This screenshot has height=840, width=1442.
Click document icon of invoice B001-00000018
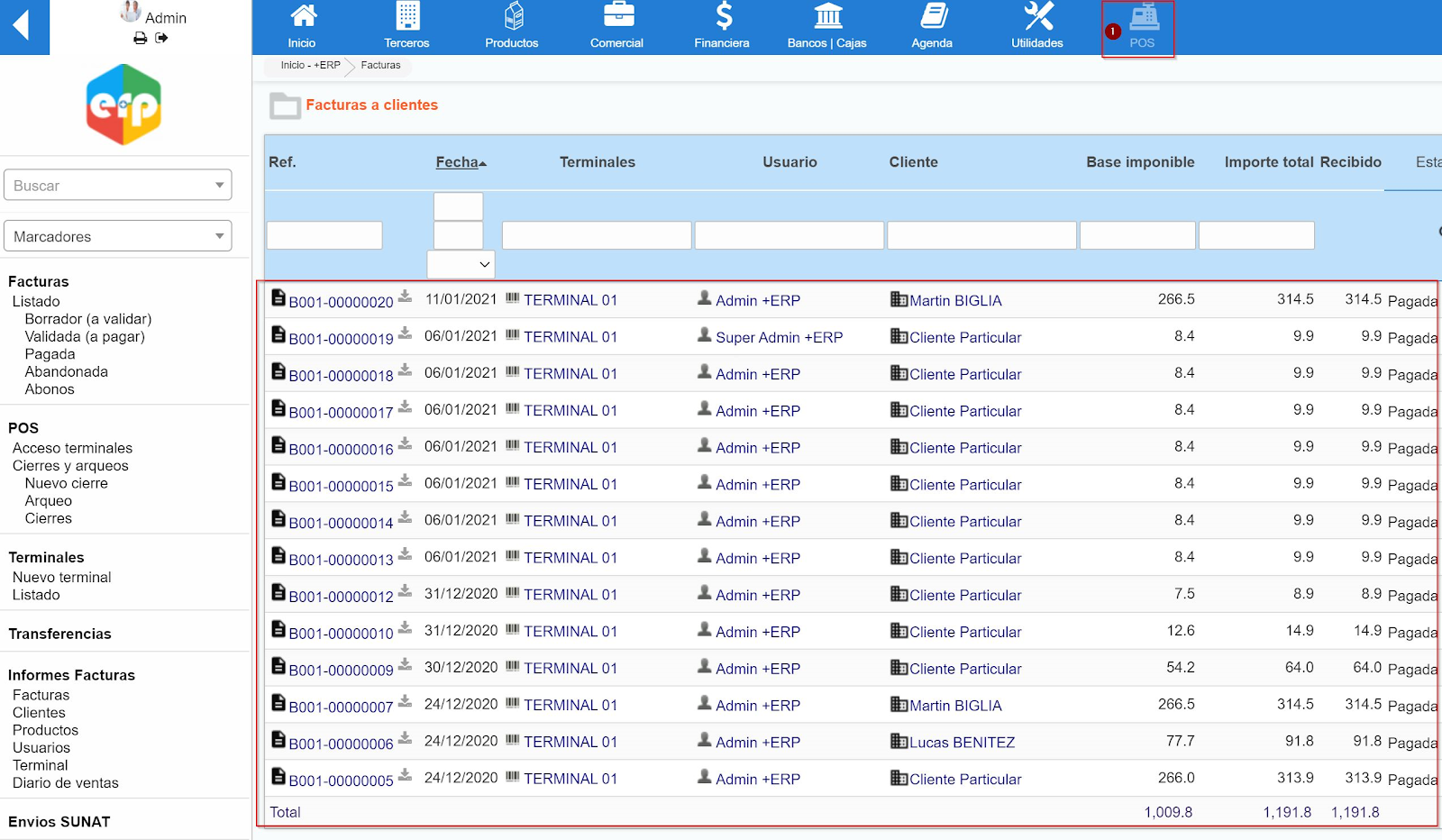pyautogui.click(x=278, y=371)
